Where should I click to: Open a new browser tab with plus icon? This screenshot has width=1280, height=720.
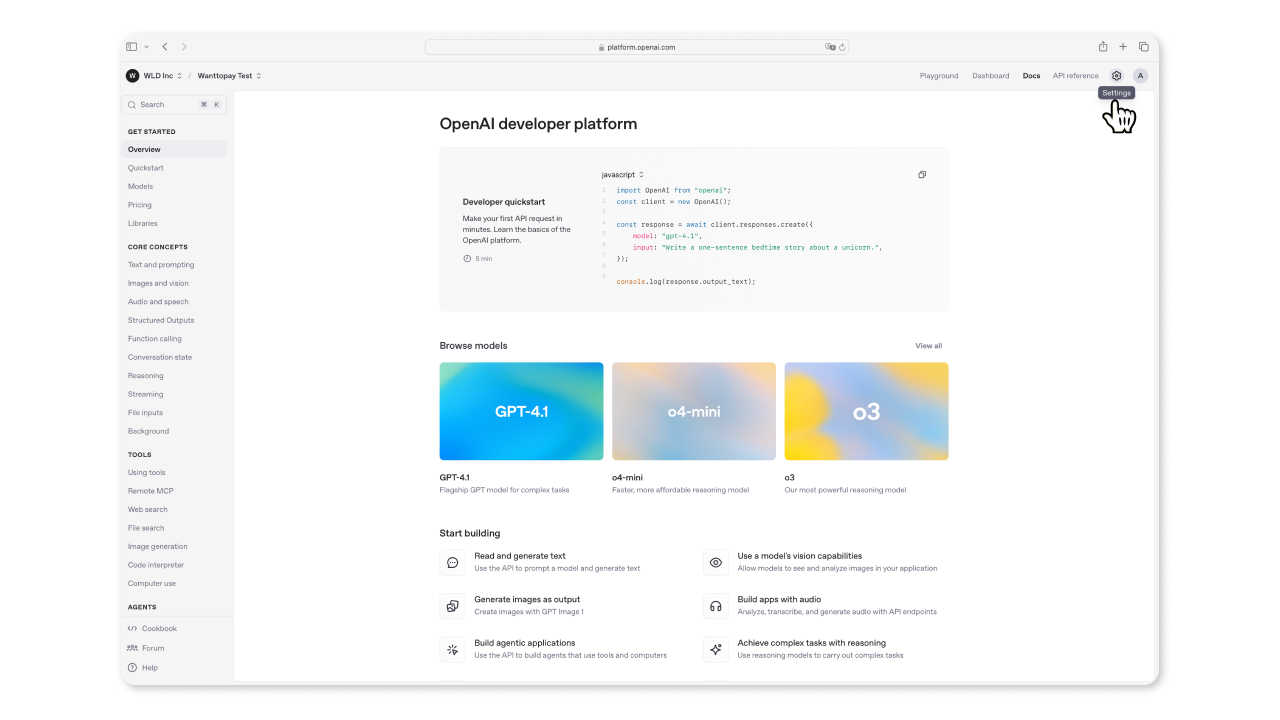[1123, 47]
